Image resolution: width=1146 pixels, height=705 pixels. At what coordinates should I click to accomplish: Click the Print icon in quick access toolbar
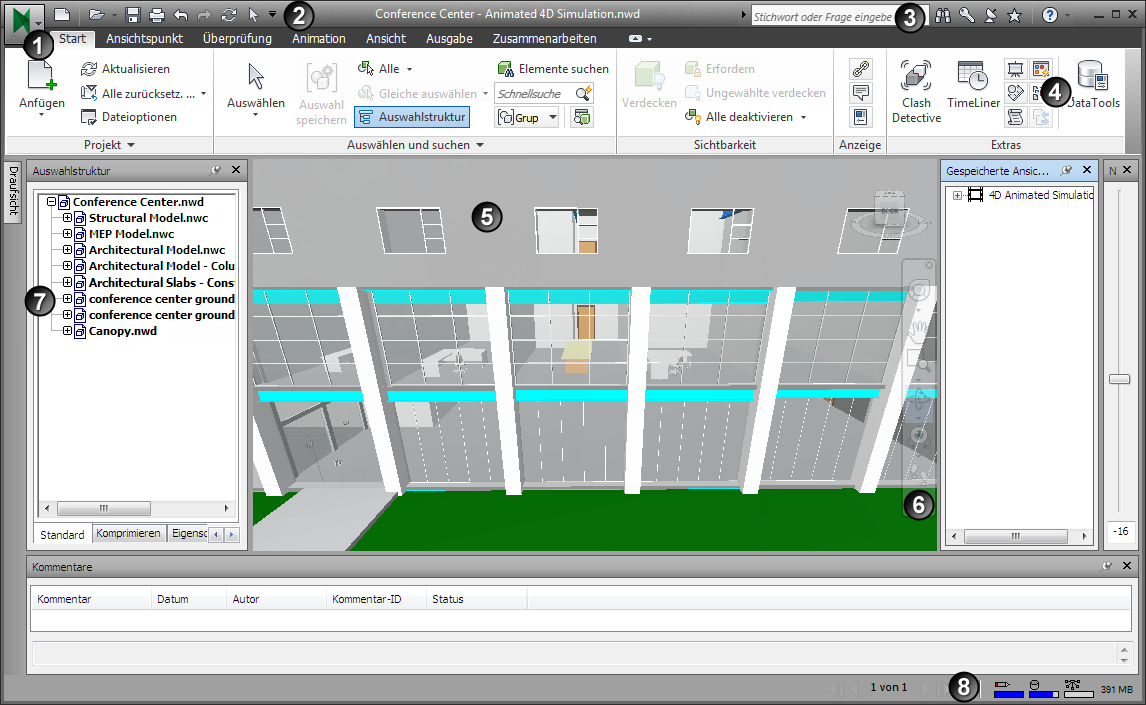(156, 15)
